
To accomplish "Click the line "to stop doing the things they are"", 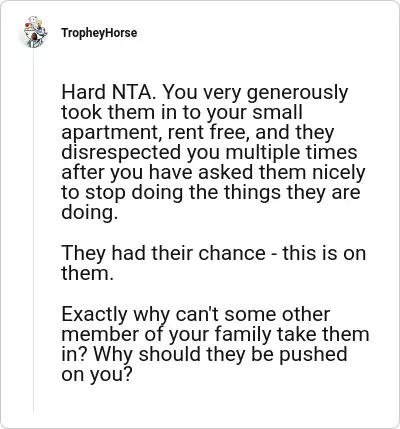I will pyautogui.click(x=211, y=193).
